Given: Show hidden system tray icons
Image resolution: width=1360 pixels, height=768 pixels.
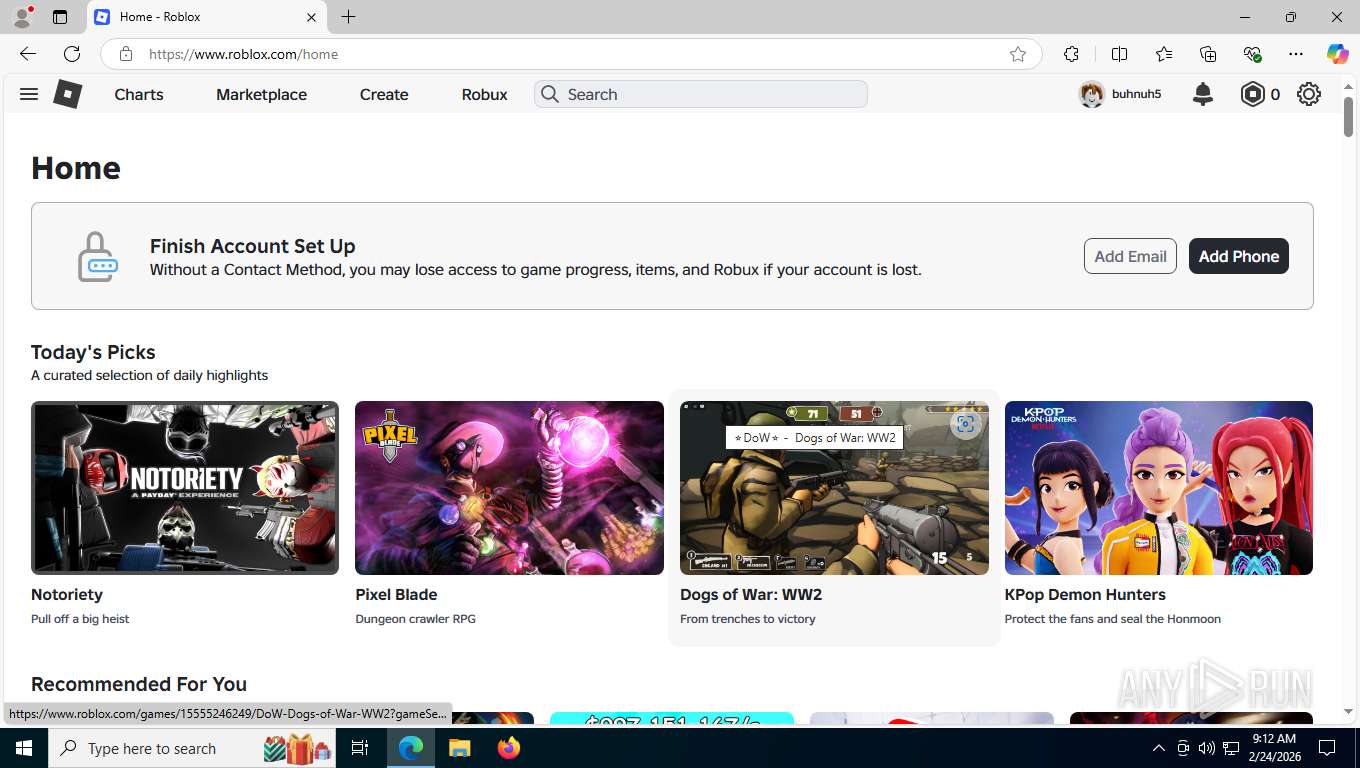Looking at the screenshot, I should tap(1159, 748).
